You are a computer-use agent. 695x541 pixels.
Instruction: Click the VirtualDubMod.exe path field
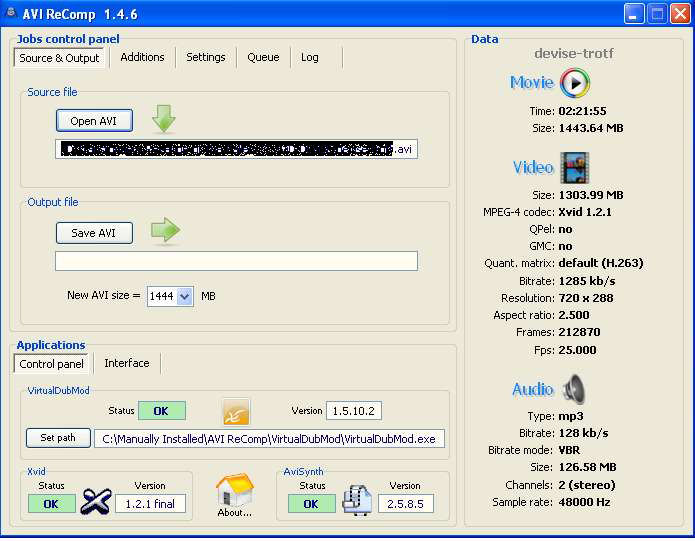click(x=269, y=439)
